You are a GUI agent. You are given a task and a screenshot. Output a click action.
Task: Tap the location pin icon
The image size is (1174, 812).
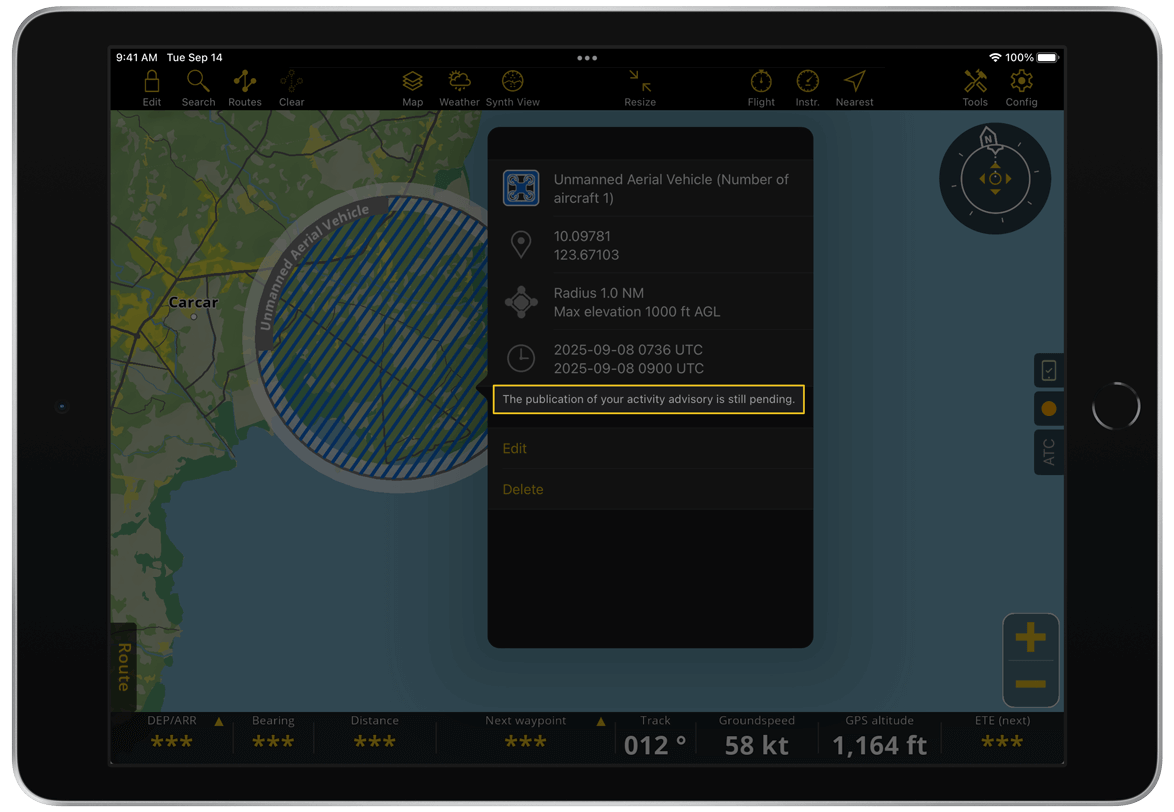pyautogui.click(x=521, y=245)
